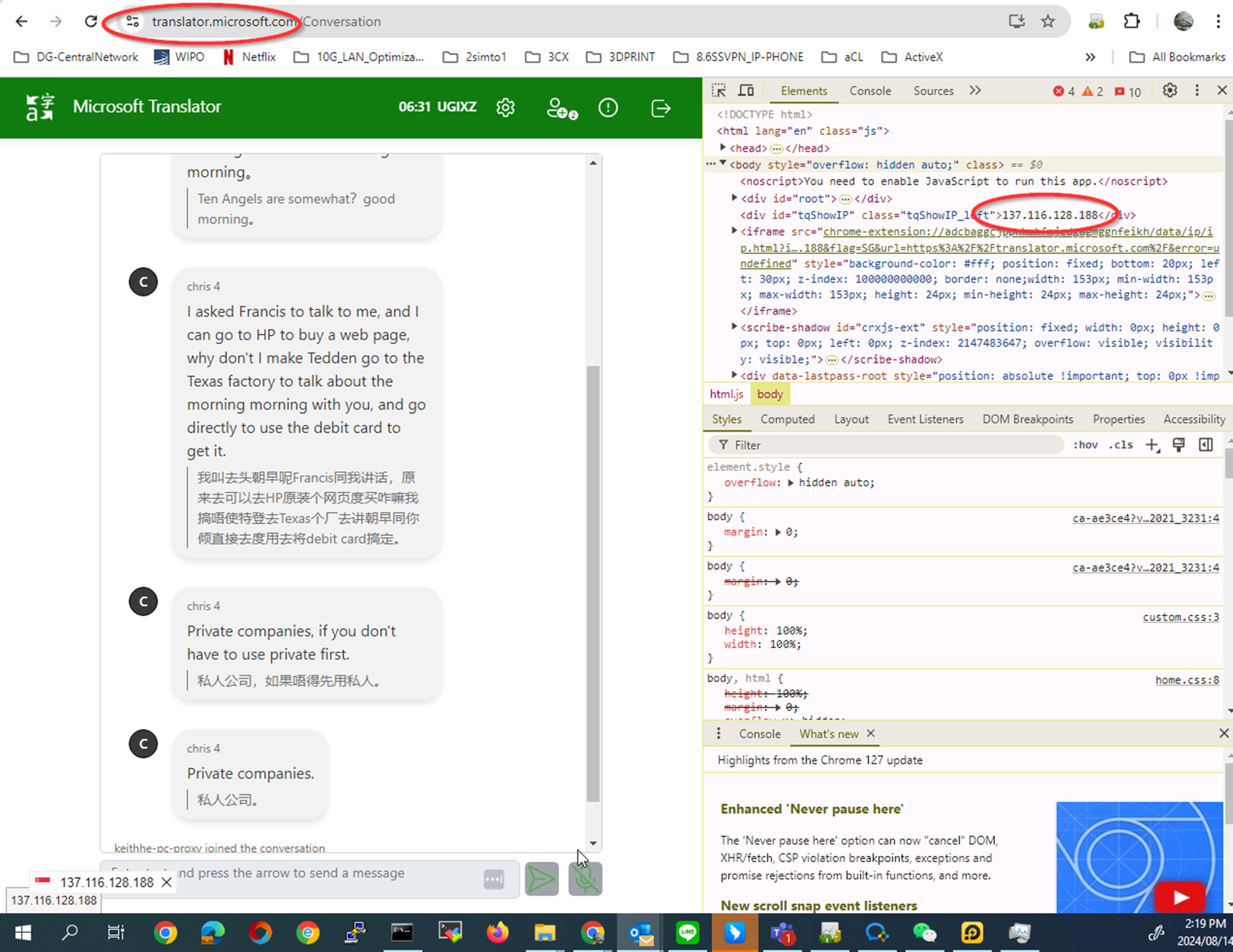Screen dimensions: 1233x952
Task: Open the Layout tab
Action: tap(851, 419)
